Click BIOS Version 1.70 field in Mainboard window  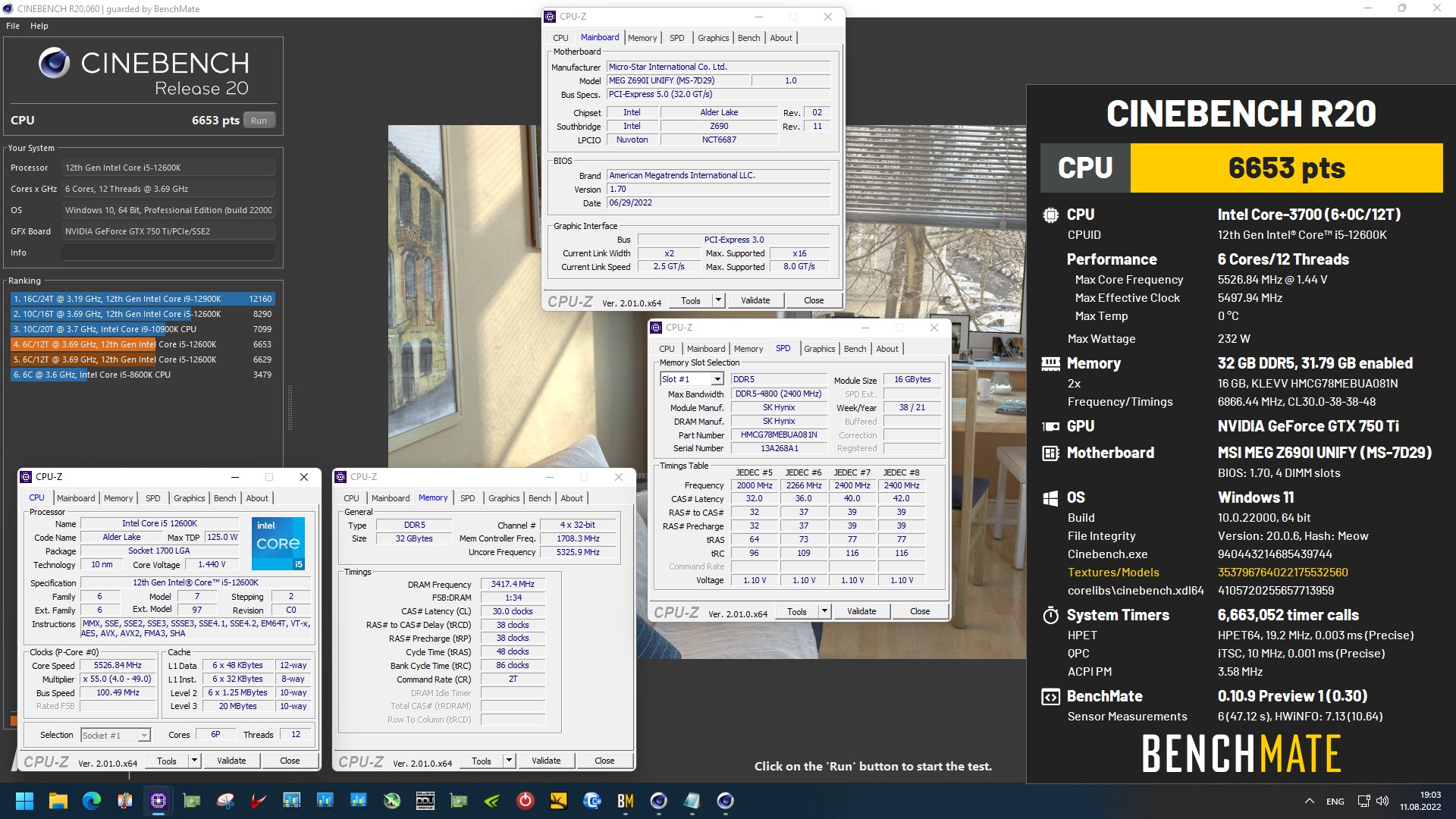coord(718,190)
